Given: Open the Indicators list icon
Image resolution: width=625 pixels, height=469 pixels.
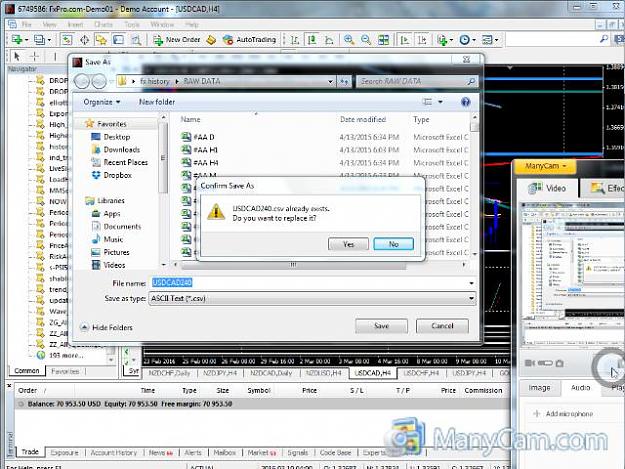Looking at the screenshot, I should pyautogui.click(x=442, y=39).
